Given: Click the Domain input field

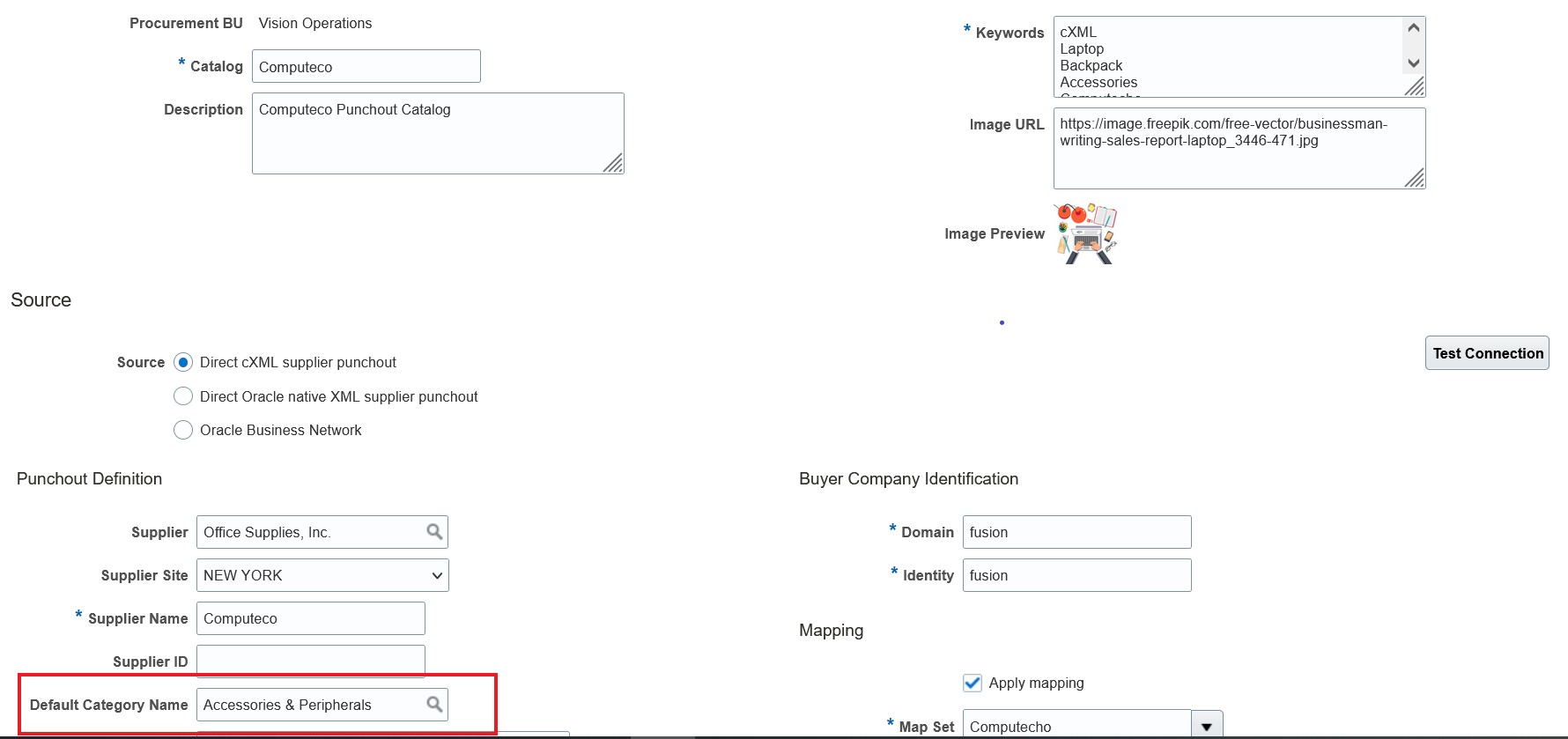Looking at the screenshot, I should tap(1076, 532).
